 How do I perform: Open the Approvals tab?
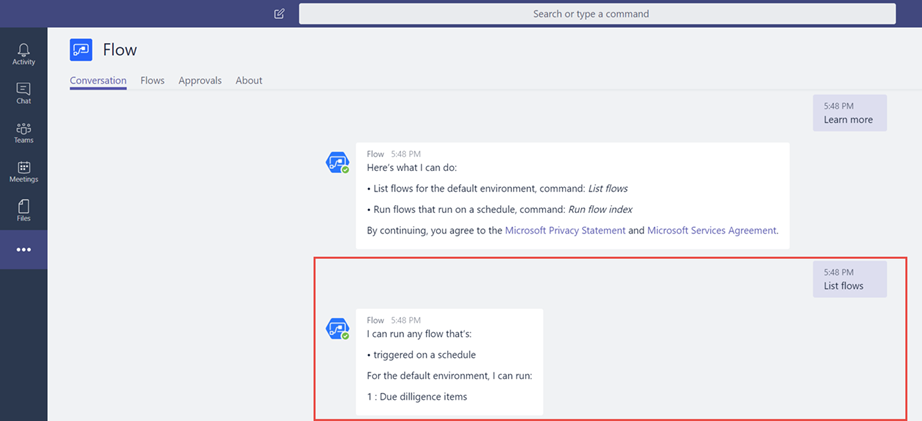click(x=200, y=80)
